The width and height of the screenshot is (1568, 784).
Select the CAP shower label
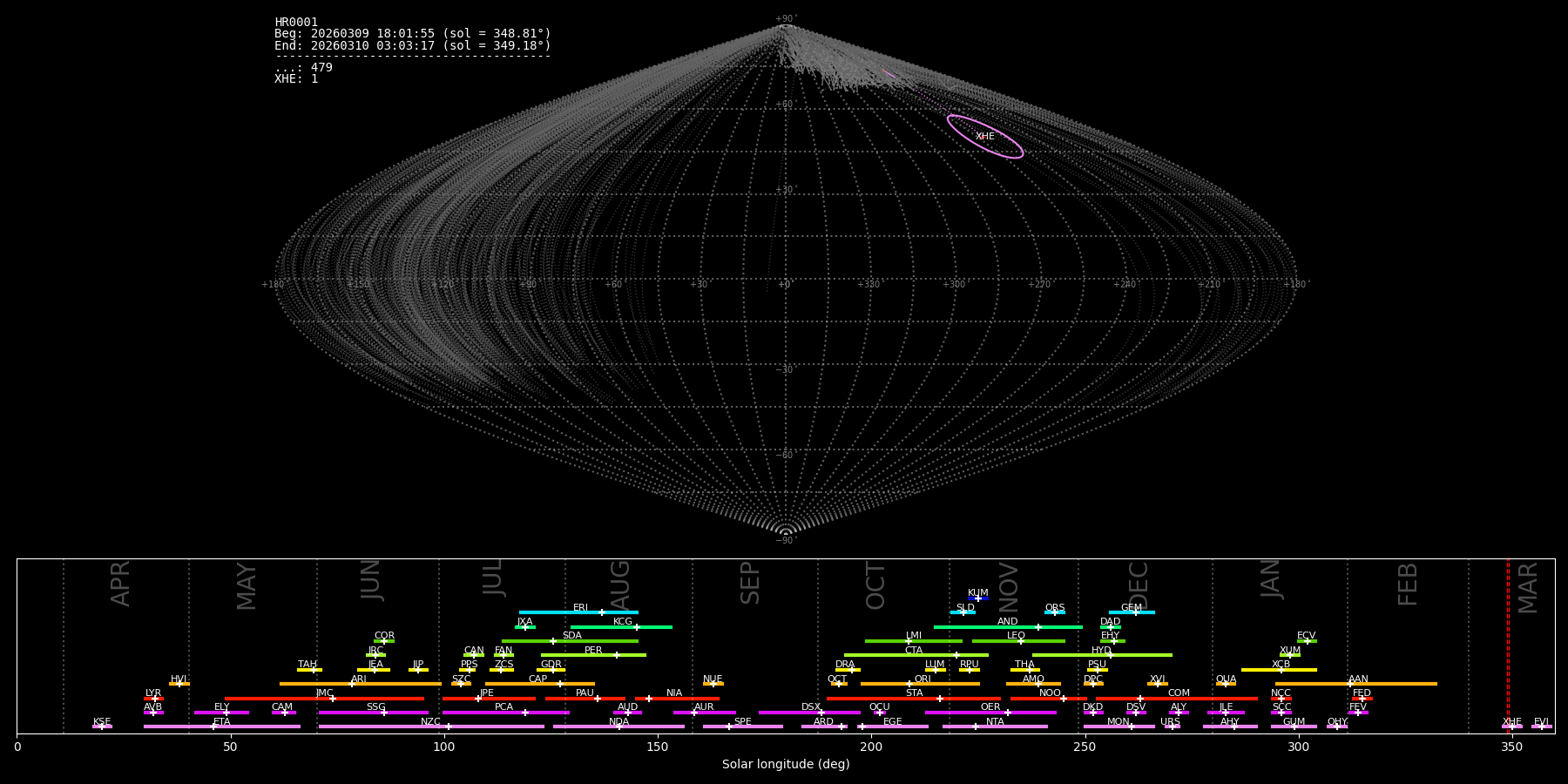click(538, 679)
